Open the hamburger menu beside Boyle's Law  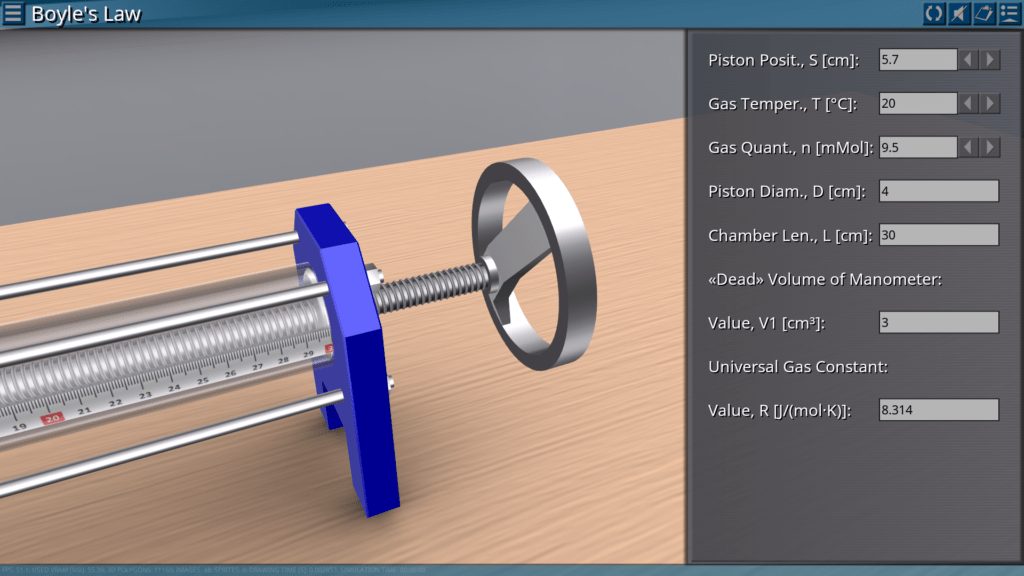click(14, 14)
